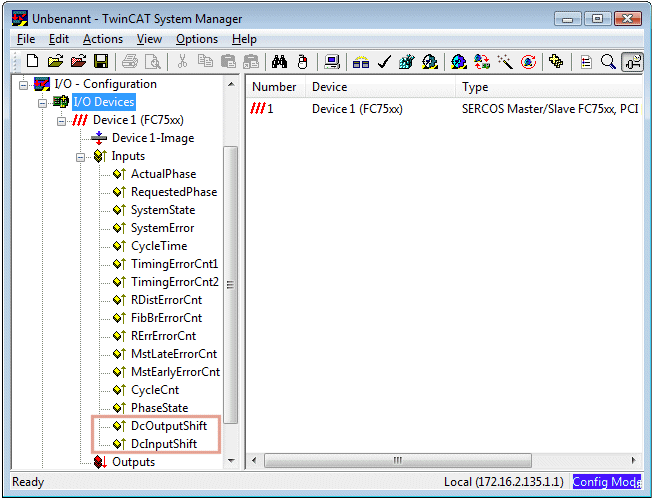652x499 pixels.
Task: Click the yellow cross toolbar icon
Action: 556,62
